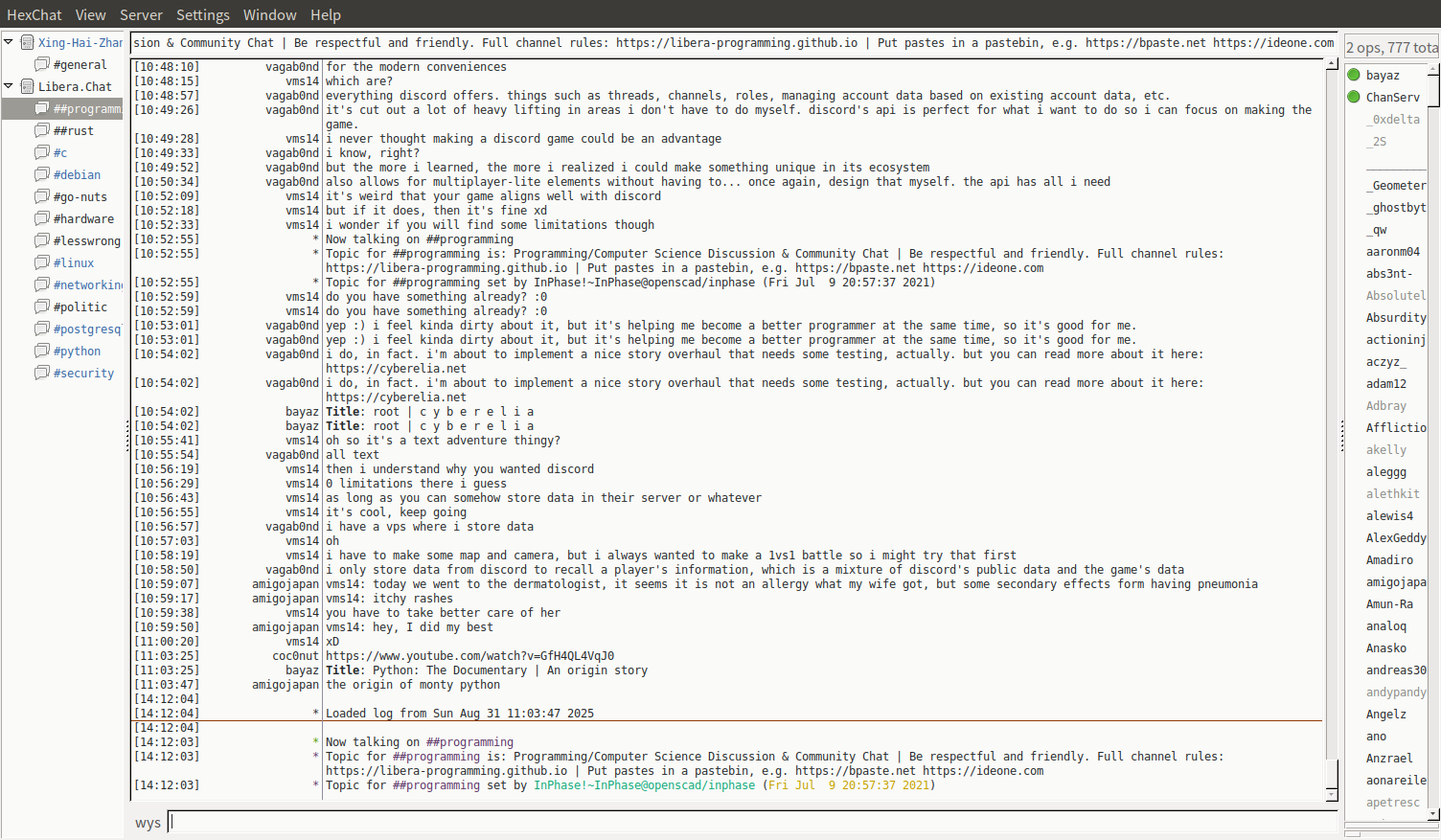Collapse the Xing-Hai-Zhar server tree
This screenshot has height=840, width=1441.
[9, 42]
